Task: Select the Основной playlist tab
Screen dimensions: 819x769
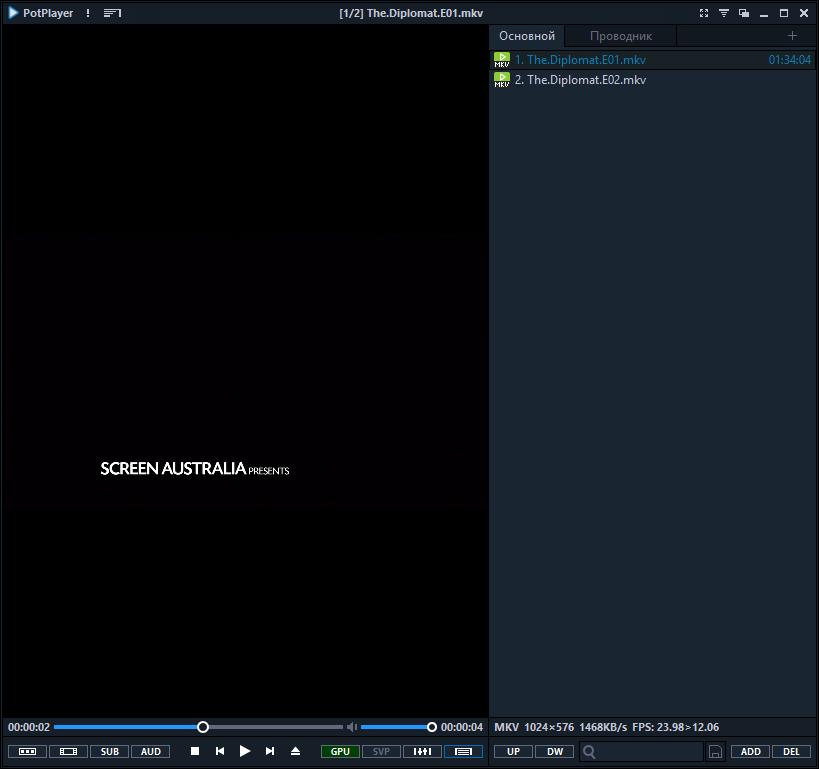Action: pyautogui.click(x=527, y=36)
